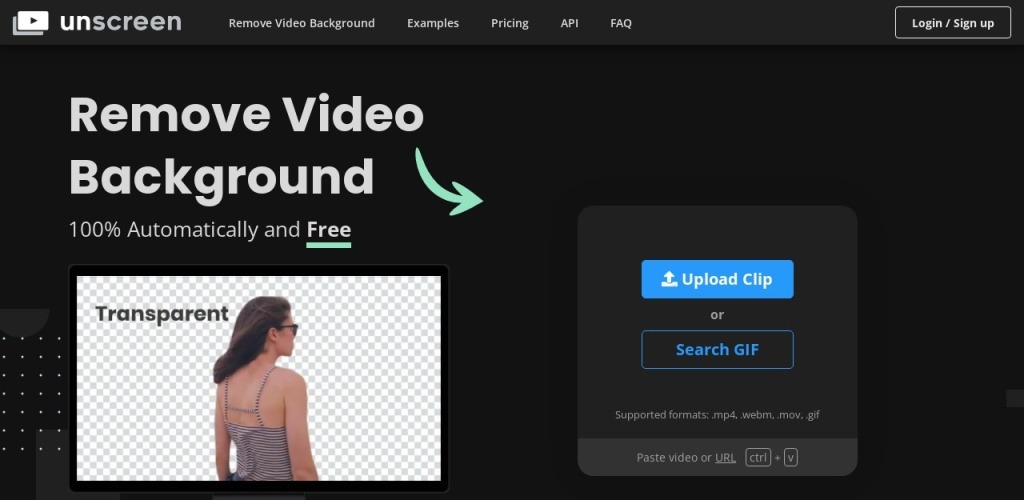
Task: Open the Pricing page
Action: click(x=509, y=23)
